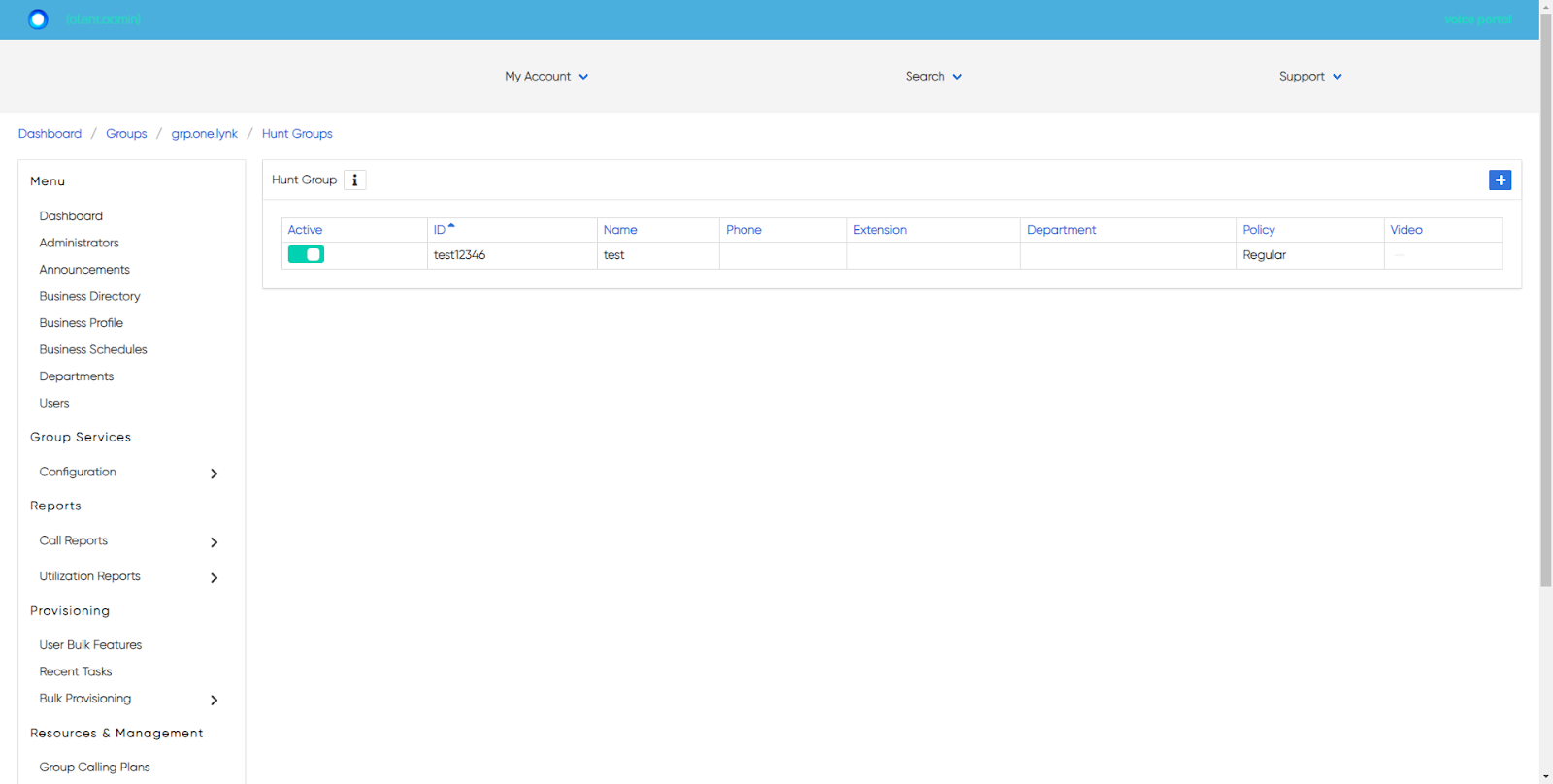Viewport: 1553px width, 784px height.
Task: Open Announcements in the sidebar
Action: click(84, 270)
